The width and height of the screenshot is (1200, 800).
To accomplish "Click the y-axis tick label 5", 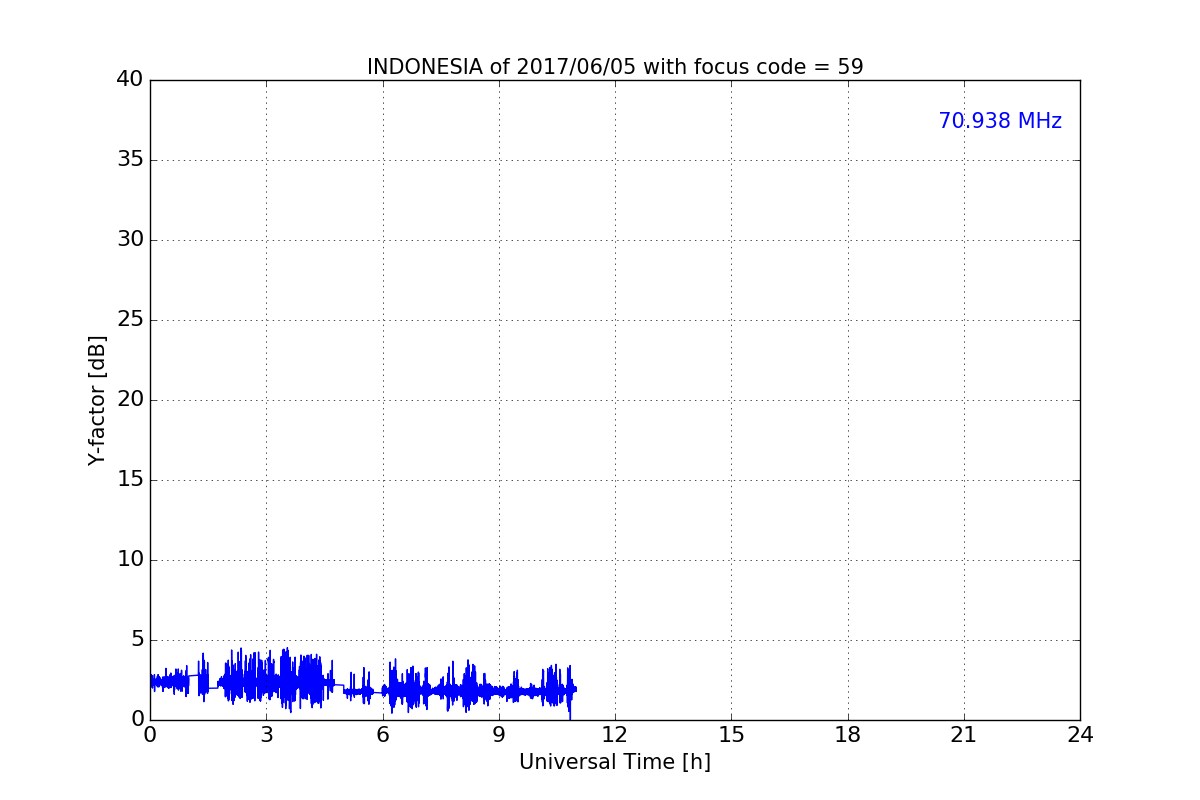I will point(137,640).
